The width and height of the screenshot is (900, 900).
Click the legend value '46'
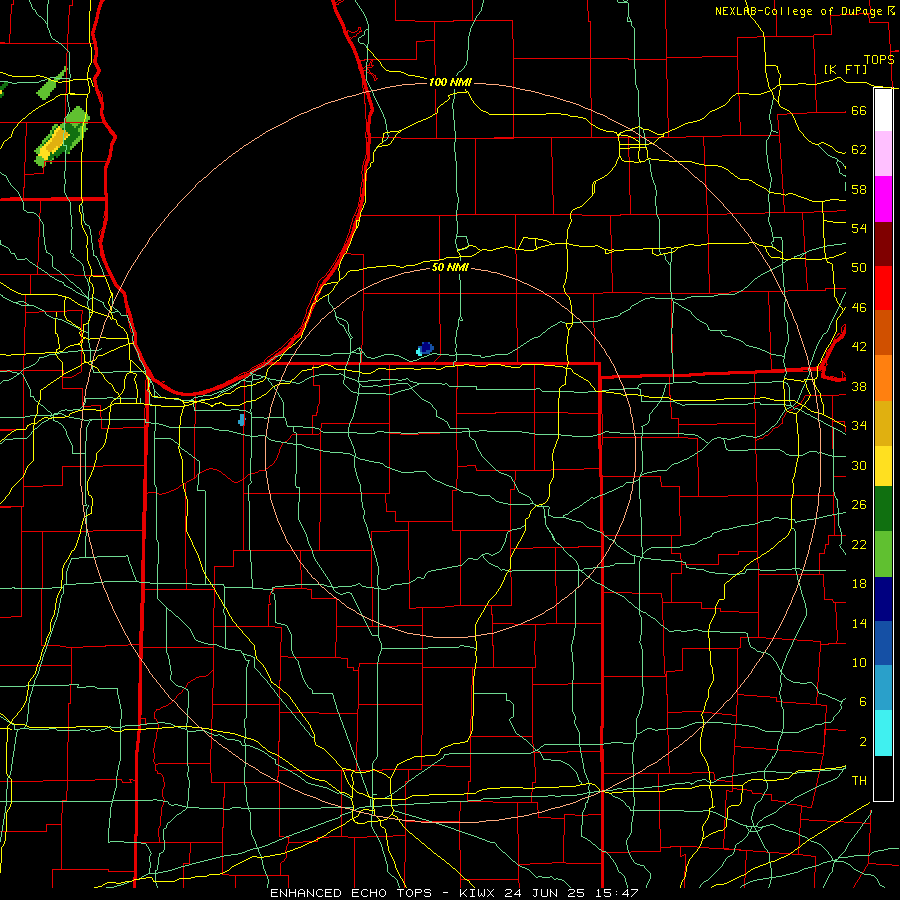point(859,308)
